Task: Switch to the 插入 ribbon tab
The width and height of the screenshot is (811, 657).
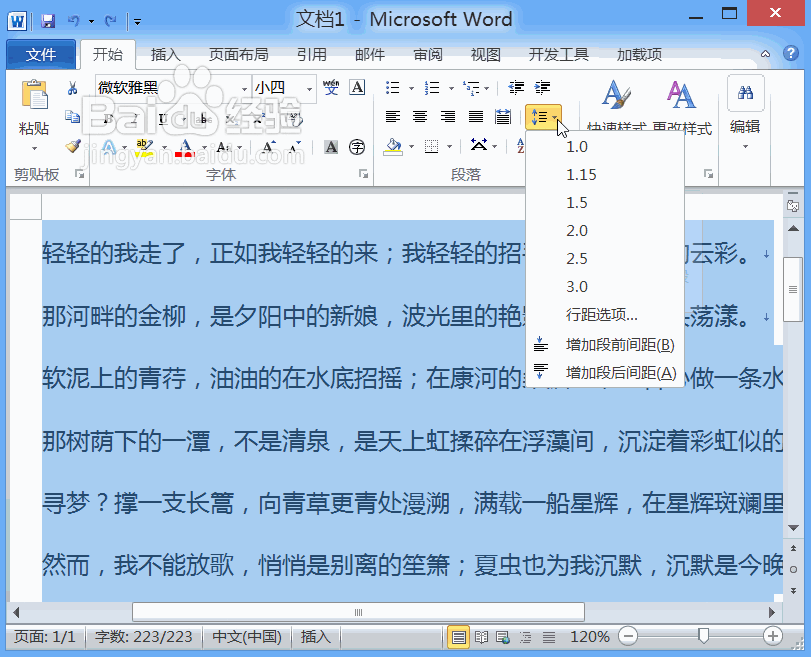Action: [164, 55]
